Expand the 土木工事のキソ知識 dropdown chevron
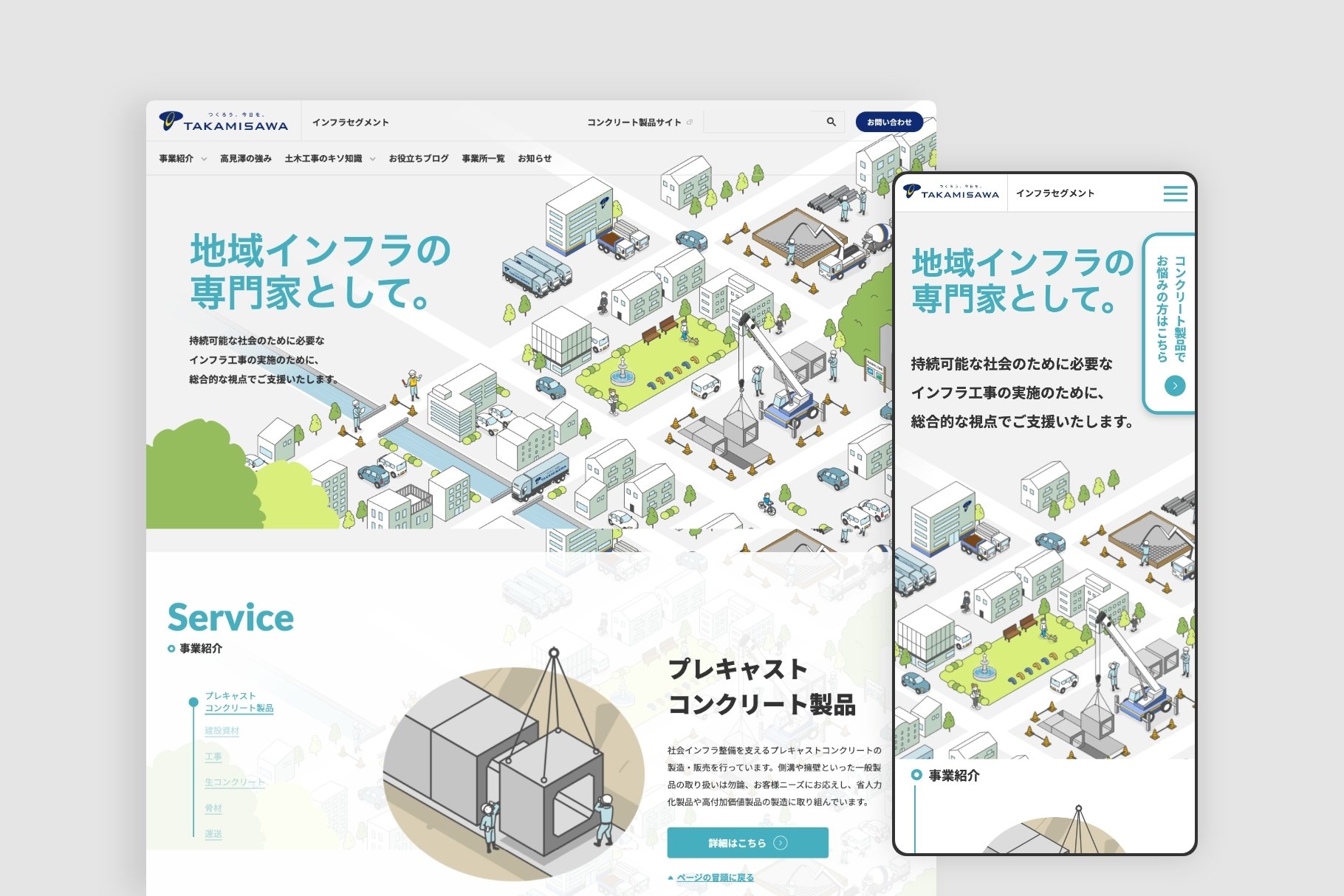The height and width of the screenshot is (896, 1344). 372,159
